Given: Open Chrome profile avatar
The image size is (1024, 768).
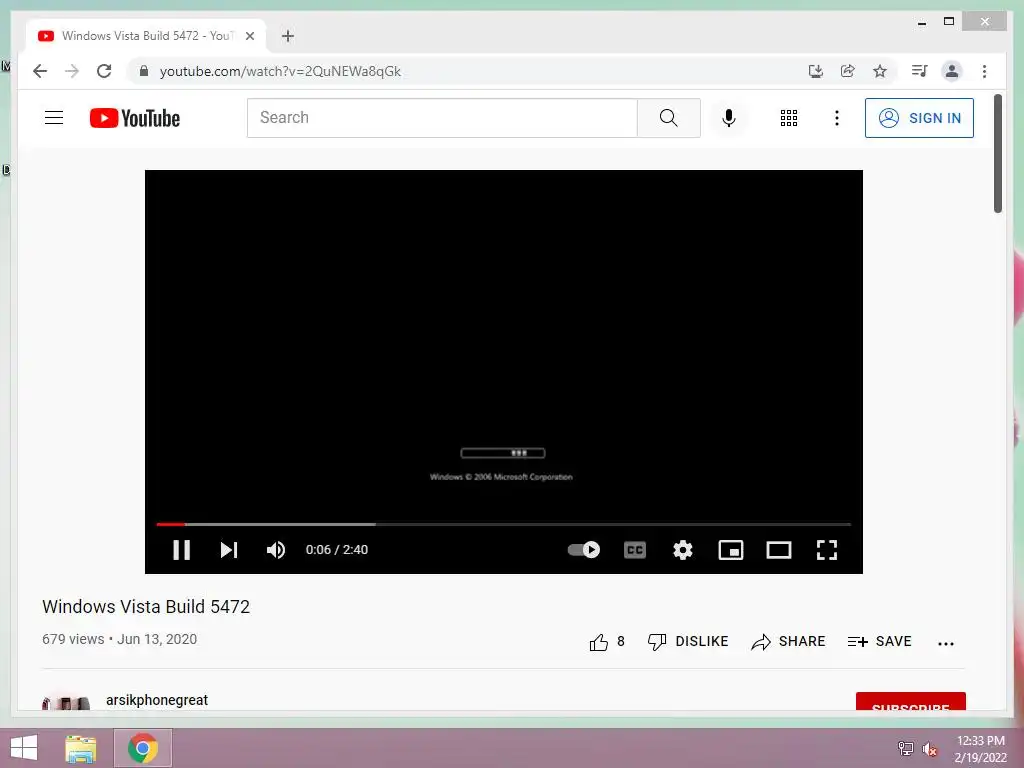Looking at the screenshot, I should pyautogui.click(x=952, y=71).
